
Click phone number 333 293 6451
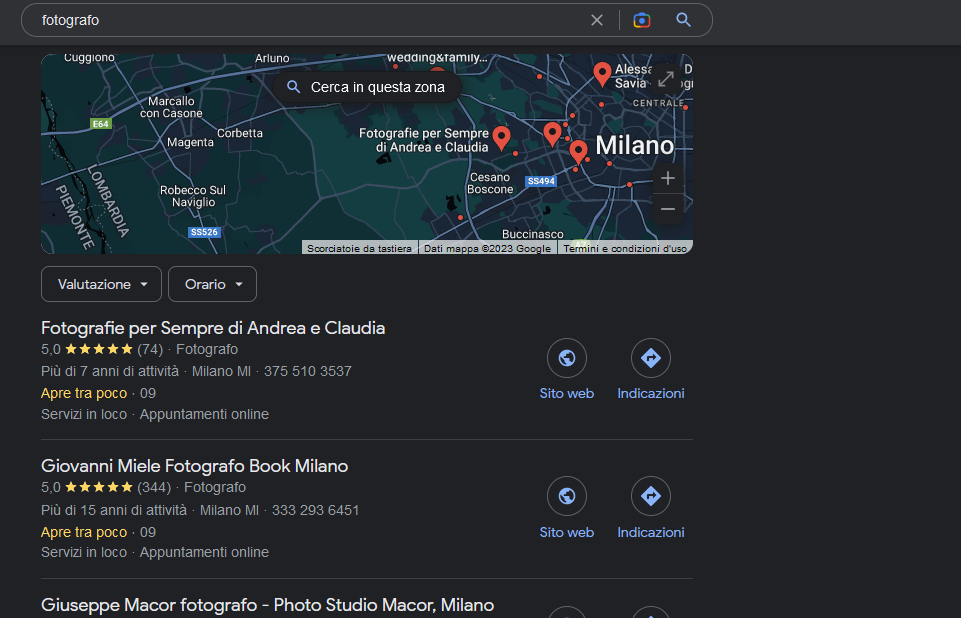click(x=316, y=510)
